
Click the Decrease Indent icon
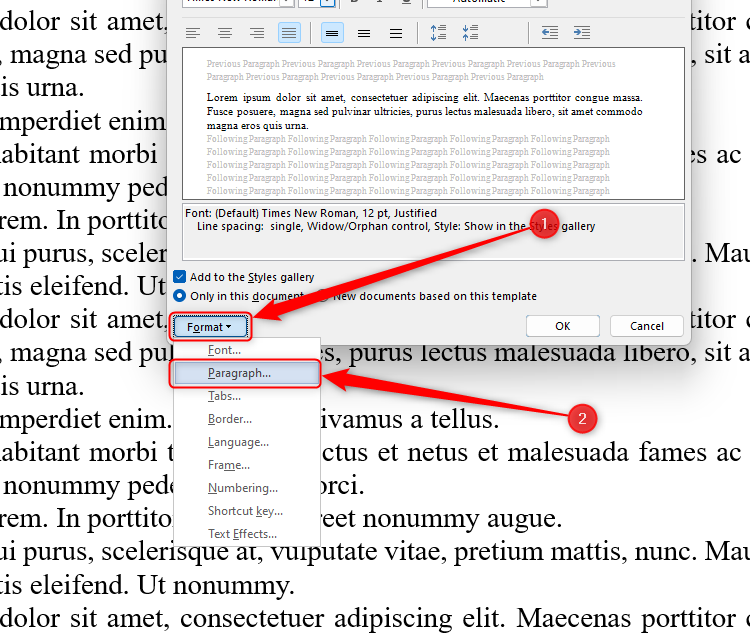pyautogui.click(x=549, y=33)
